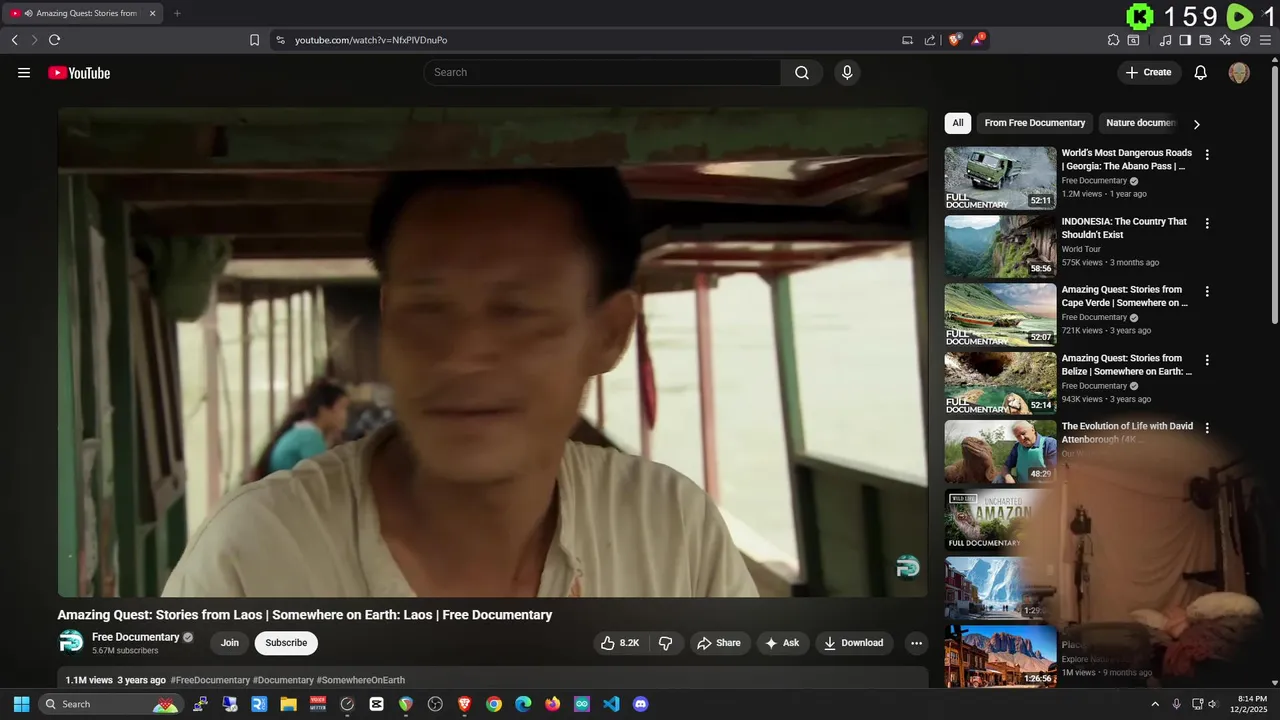Click the Ask button

pos(783,643)
